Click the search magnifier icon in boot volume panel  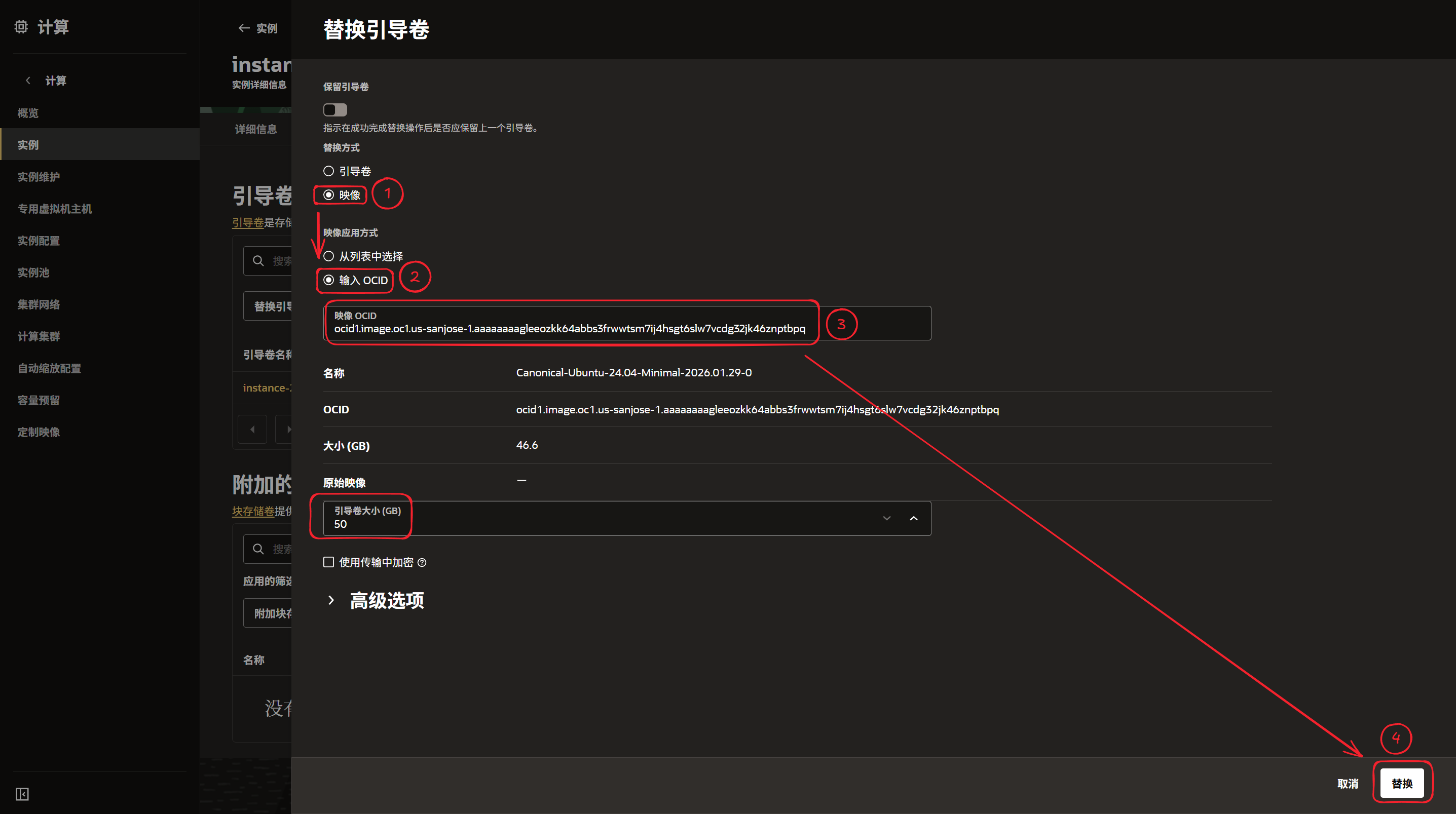[x=258, y=260]
